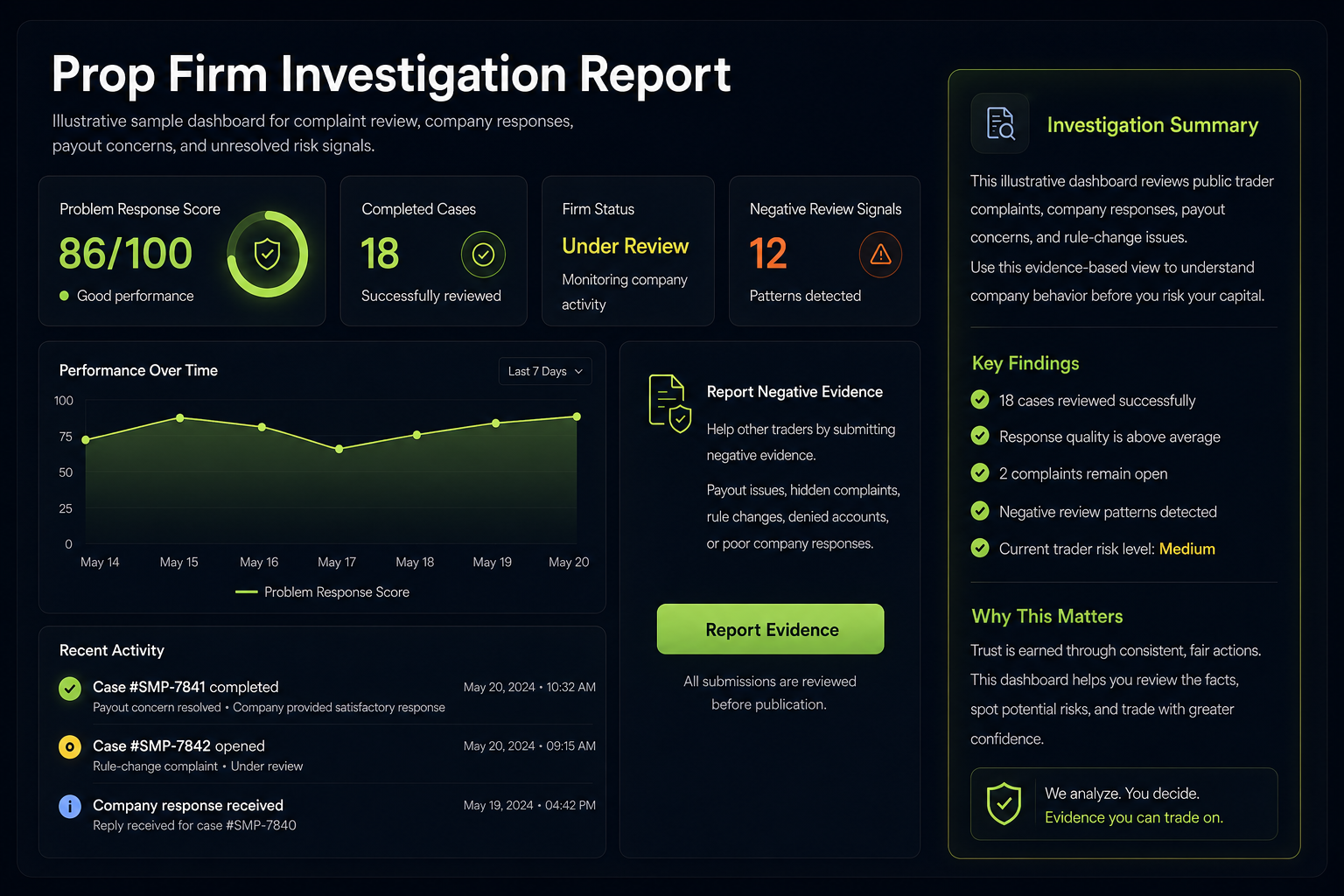Click check icon beside 18 cases reviewed successfully
The width and height of the screenshot is (1344, 896).
(x=980, y=400)
